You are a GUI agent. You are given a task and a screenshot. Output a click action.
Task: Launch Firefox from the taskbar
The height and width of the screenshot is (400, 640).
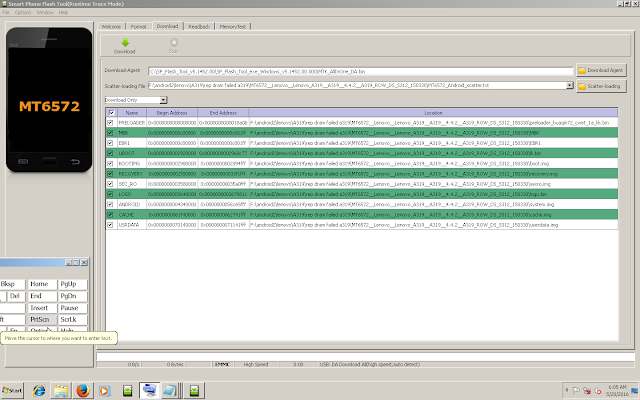(83, 391)
